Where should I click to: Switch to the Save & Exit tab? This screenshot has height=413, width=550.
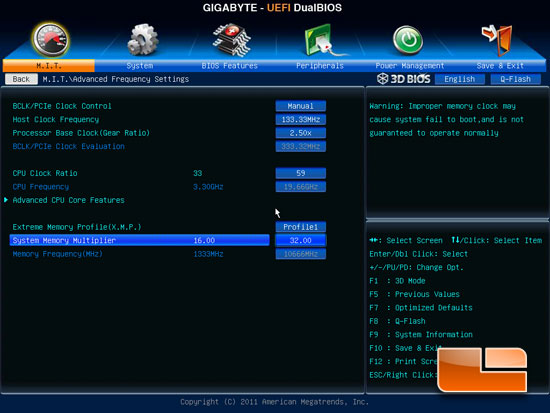tap(500, 66)
